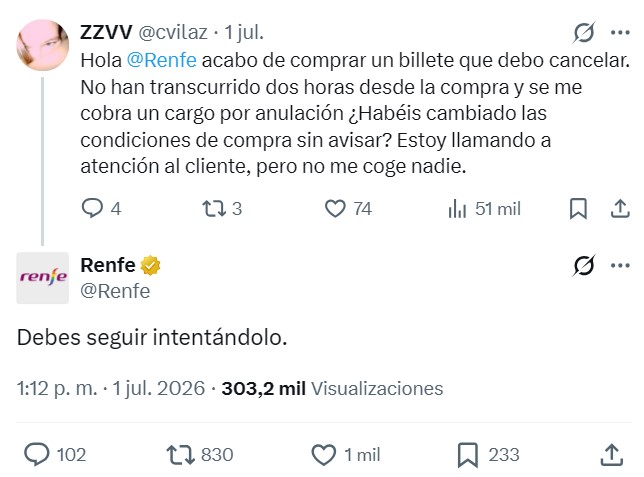Share the ZZVV tweet
The image size is (644, 477).
pos(620,208)
